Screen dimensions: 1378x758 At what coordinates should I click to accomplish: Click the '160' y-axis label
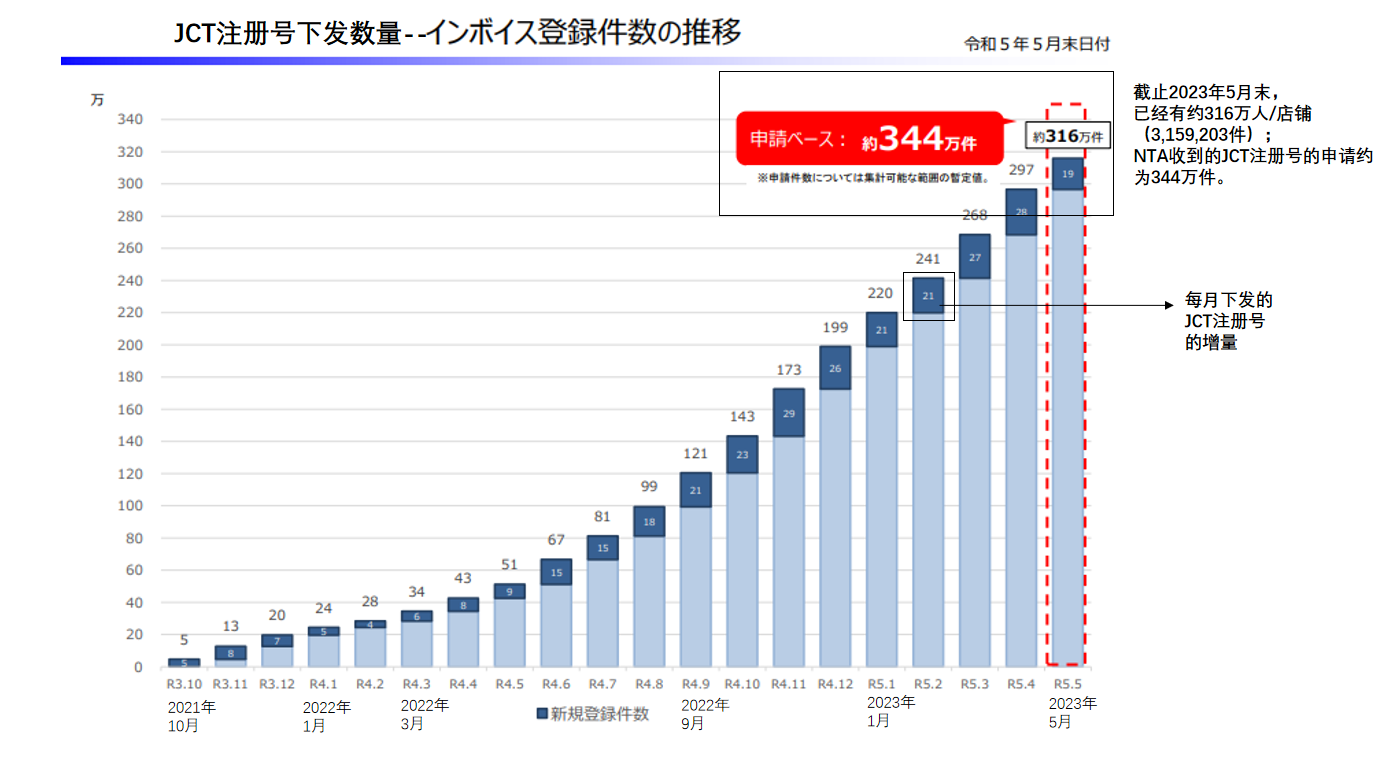click(x=131, y=409)
